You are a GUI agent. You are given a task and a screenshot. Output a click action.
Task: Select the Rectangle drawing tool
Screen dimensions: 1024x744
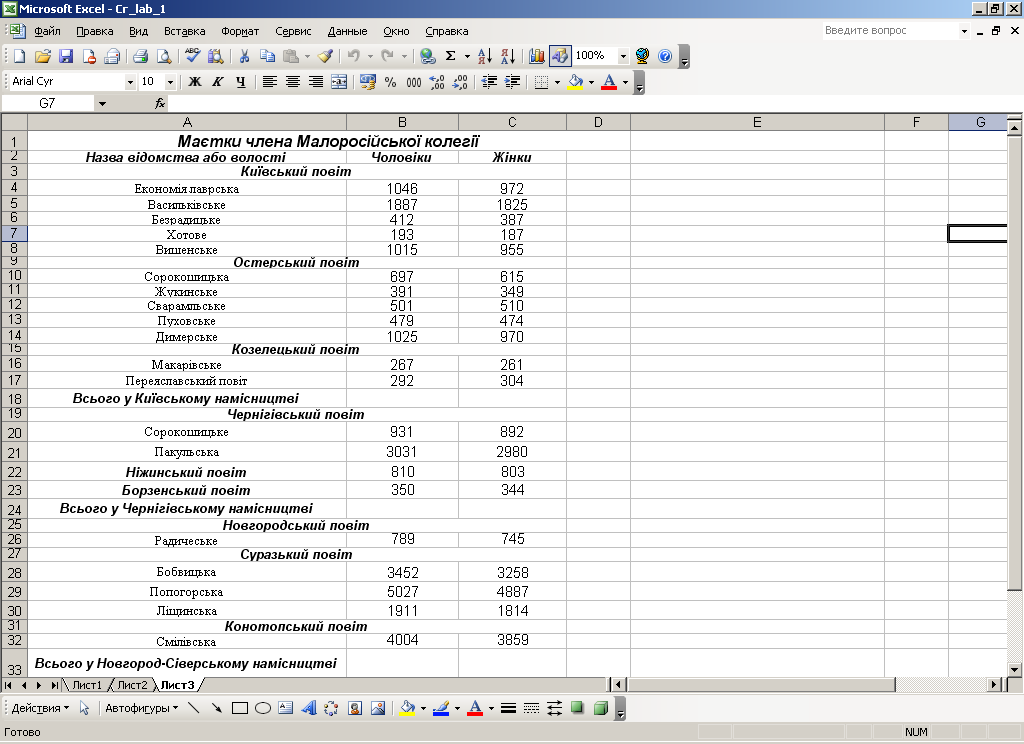point(240,708)
